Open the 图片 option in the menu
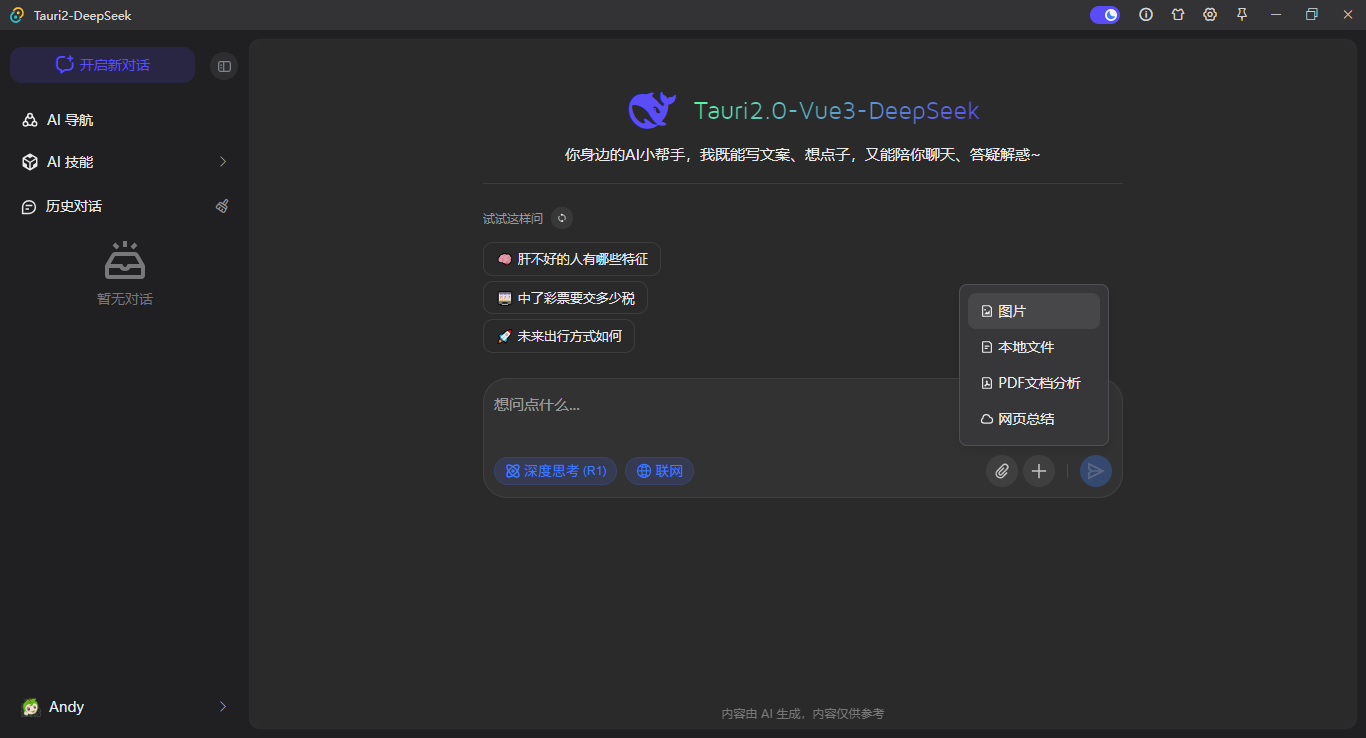 click(1011, 310)
